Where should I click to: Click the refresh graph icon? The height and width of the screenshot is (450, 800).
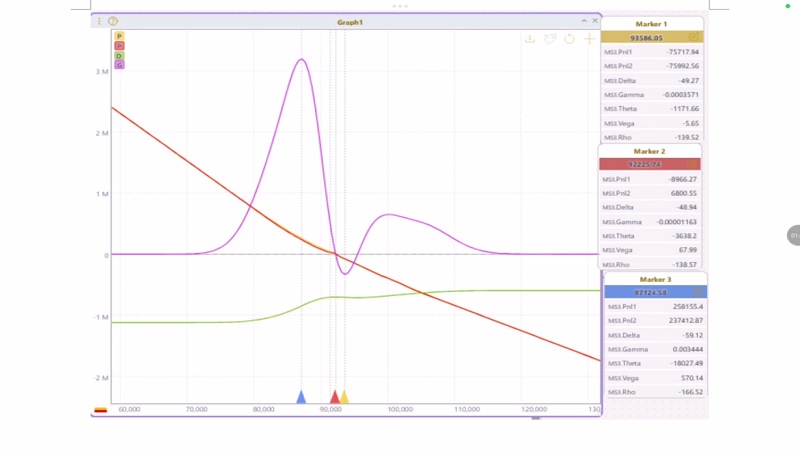[569, 39]
